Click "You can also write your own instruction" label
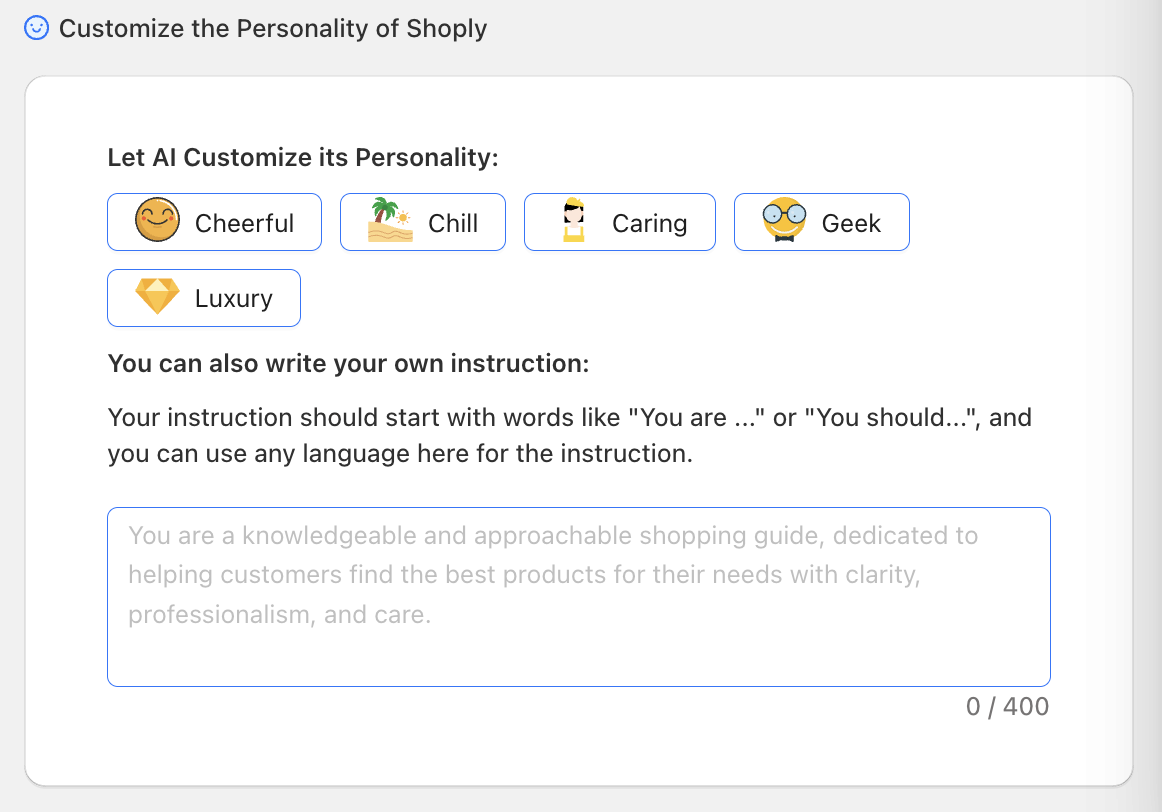1162x812 pixels. tap(348, 363)
